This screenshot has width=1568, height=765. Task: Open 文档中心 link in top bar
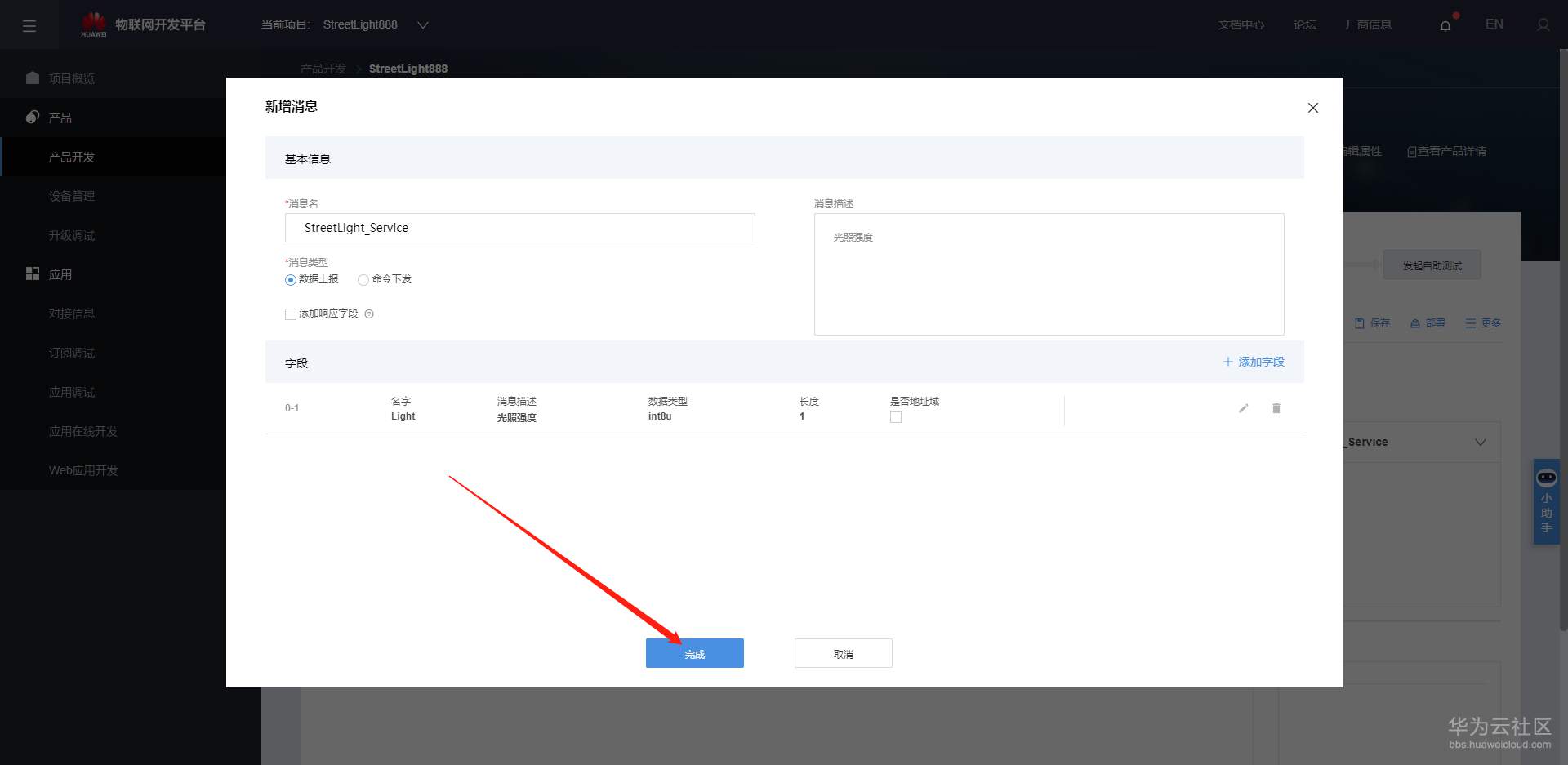(1241, 25)
